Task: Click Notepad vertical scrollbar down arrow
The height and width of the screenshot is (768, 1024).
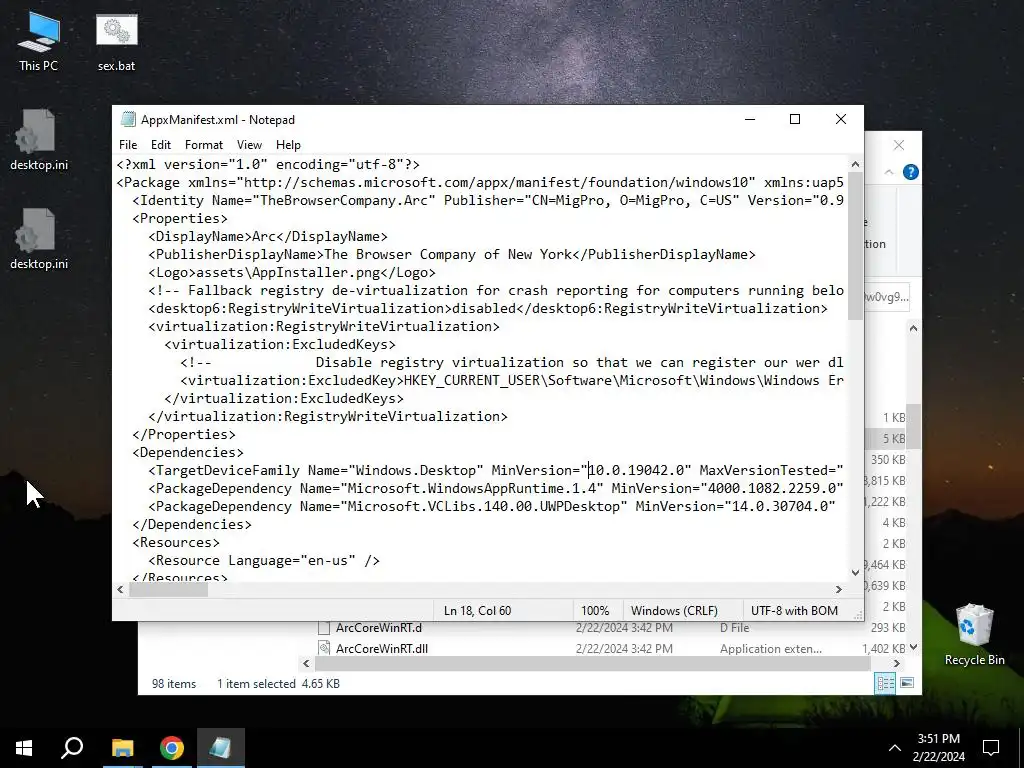Action: click(x=855, y=573)
